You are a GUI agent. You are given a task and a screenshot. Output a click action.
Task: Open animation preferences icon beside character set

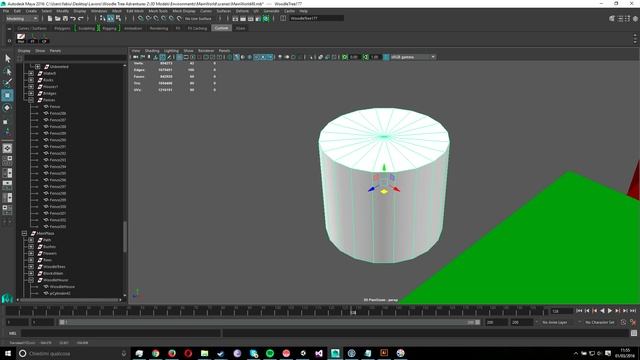tap(633, 322)
